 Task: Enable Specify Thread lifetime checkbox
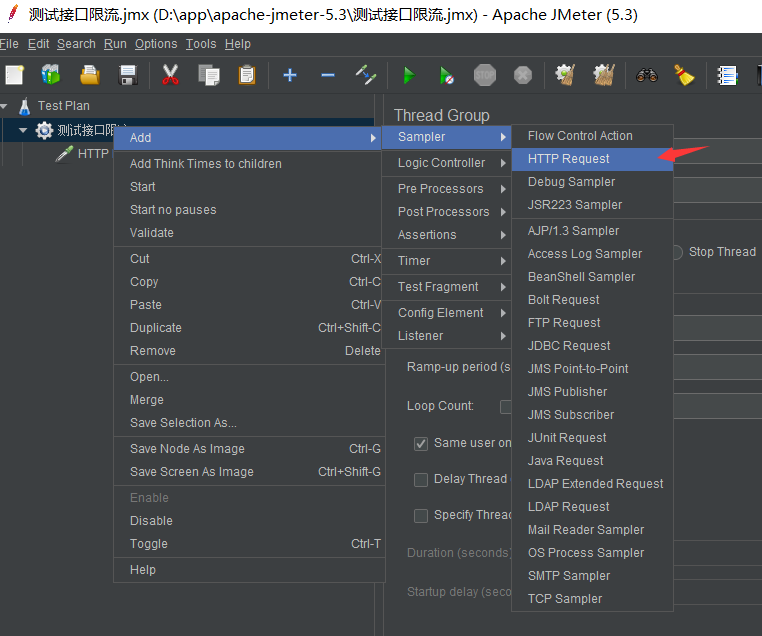[x=421, y=516]
